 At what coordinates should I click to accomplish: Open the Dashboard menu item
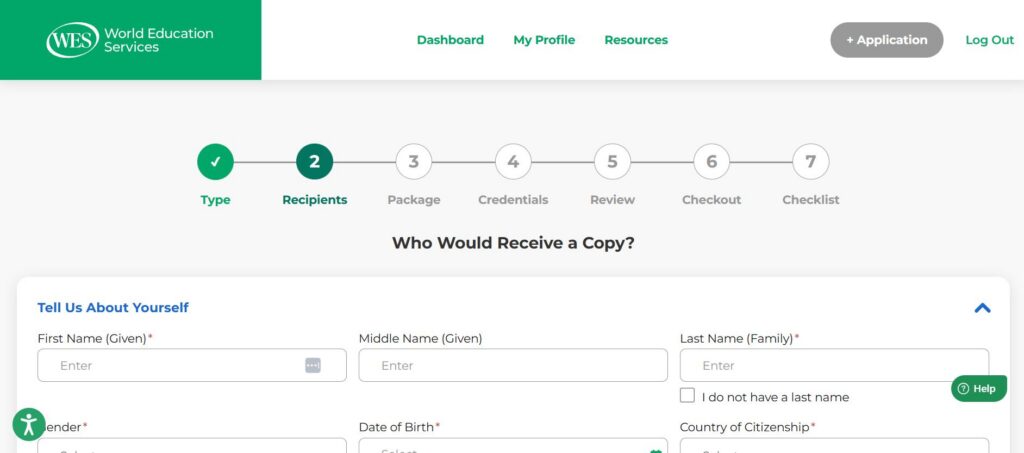450,40
